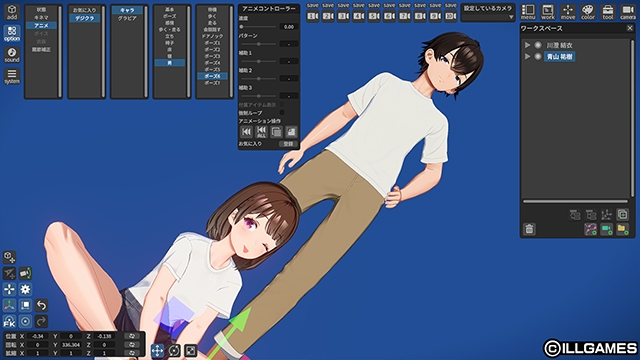The image size is (640, 360).
Task: Click the yellow folder add icon in Workspace
Action: point(622,229)
